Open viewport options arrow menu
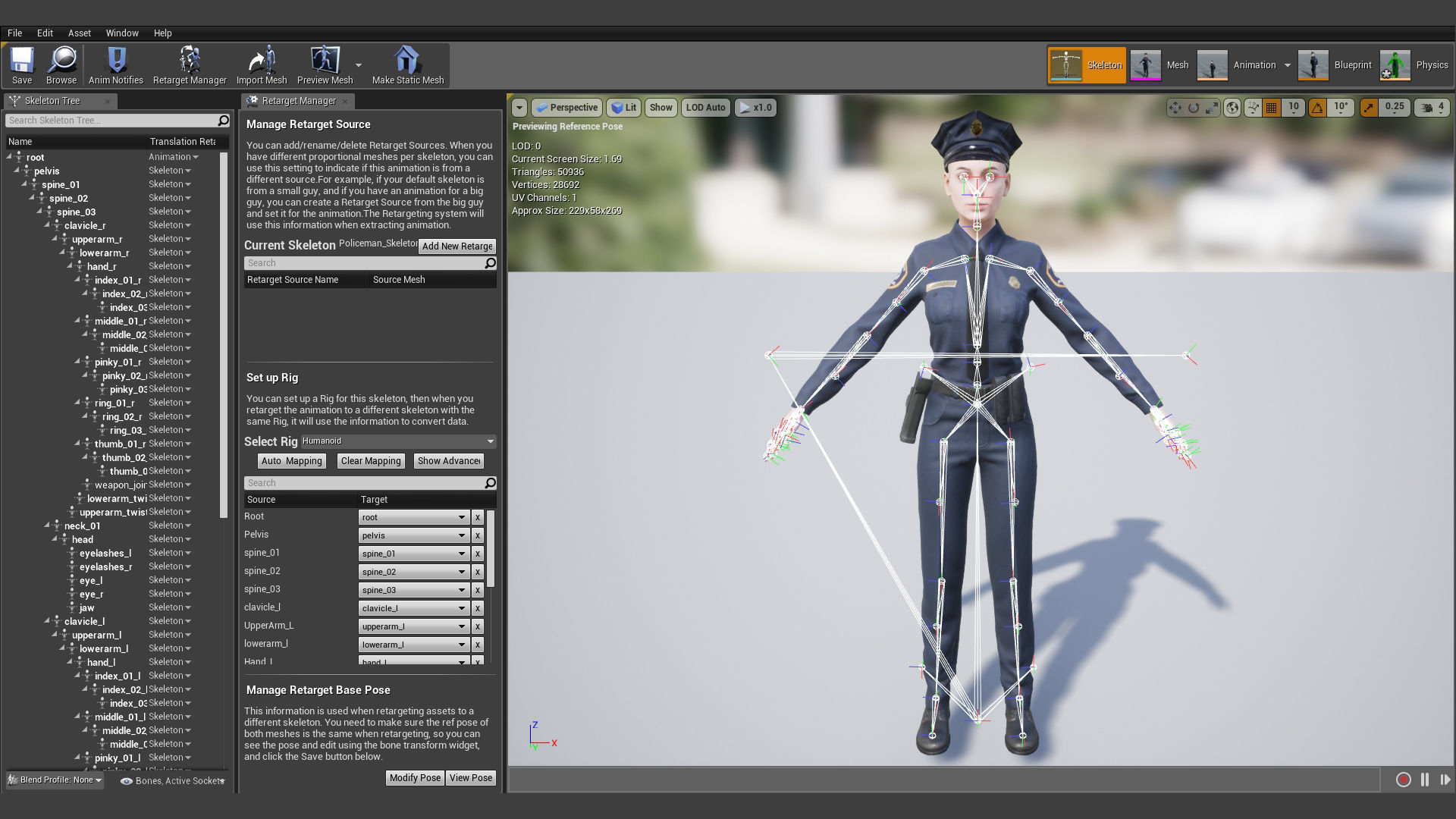1456x819 pixels. [x=519, y=108]
